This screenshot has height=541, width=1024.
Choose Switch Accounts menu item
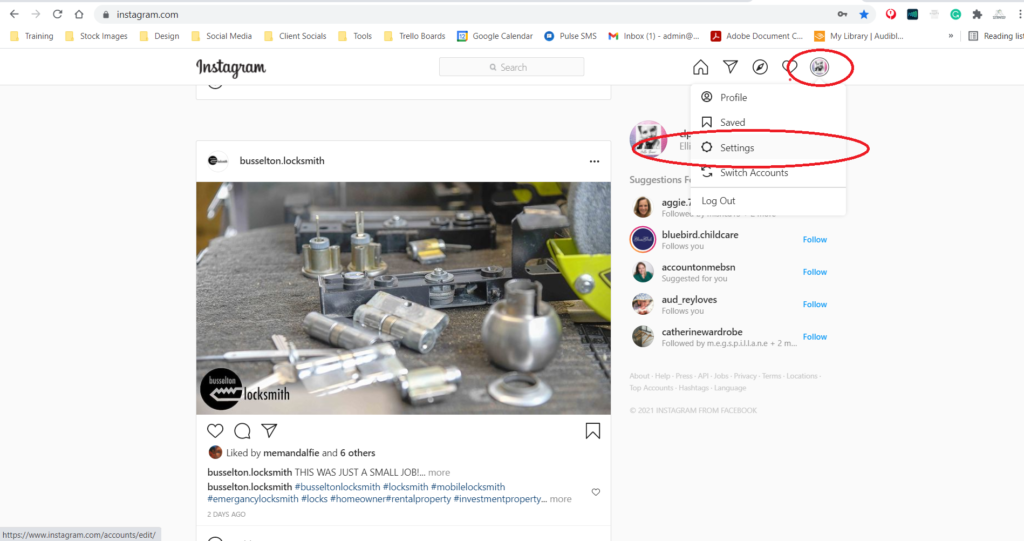pos(768,172)
